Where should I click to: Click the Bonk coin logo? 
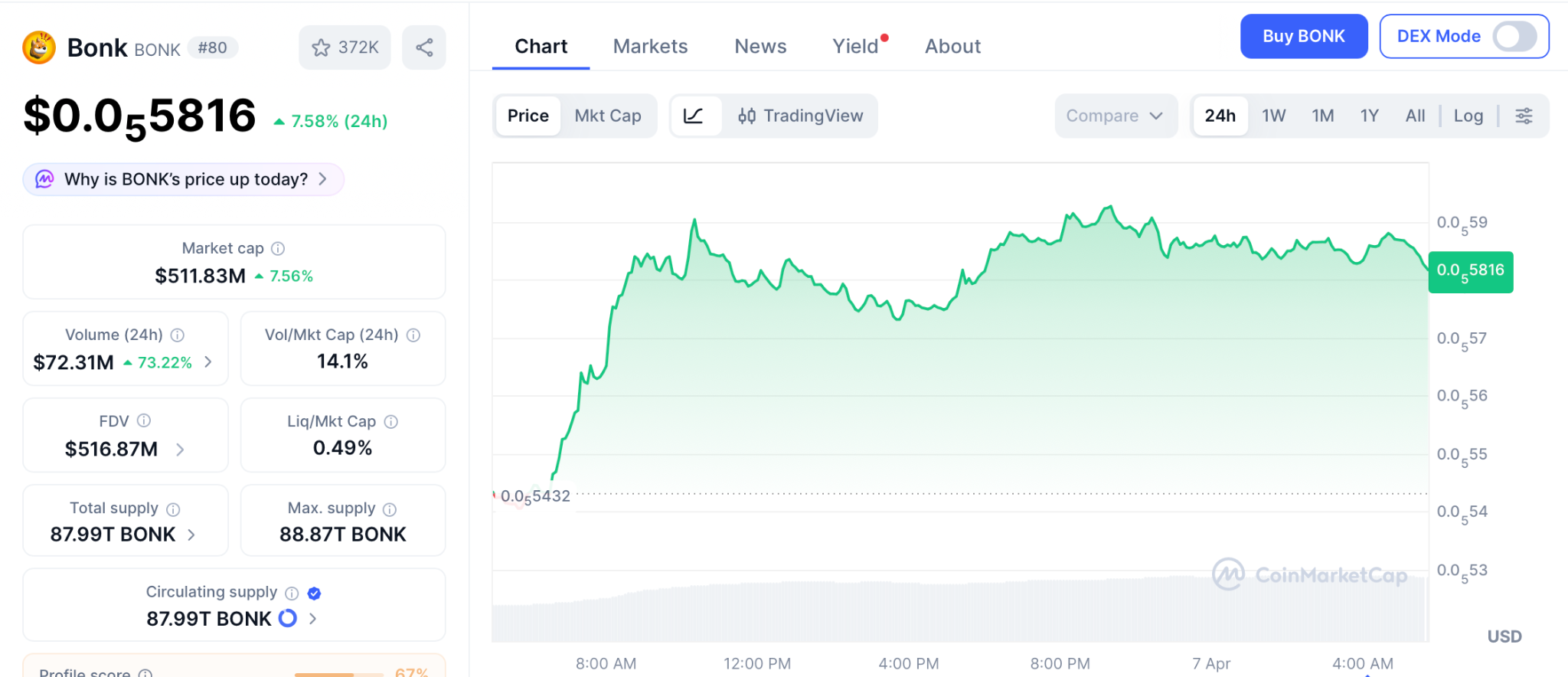click(39, 47)
